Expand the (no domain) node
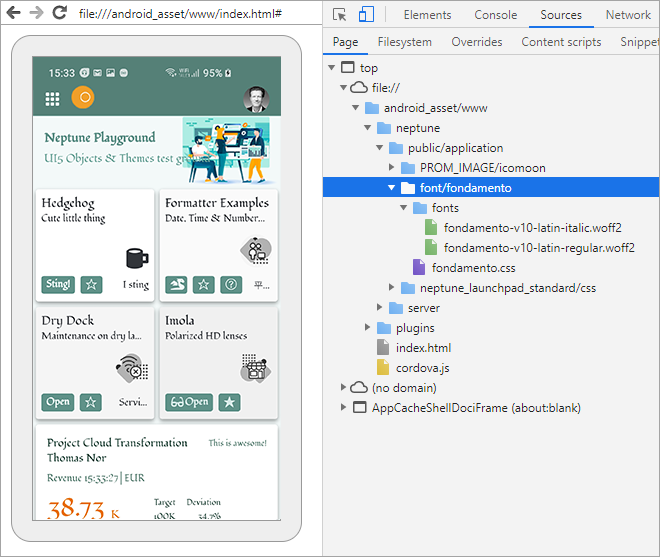 click(x=343, y=387)
